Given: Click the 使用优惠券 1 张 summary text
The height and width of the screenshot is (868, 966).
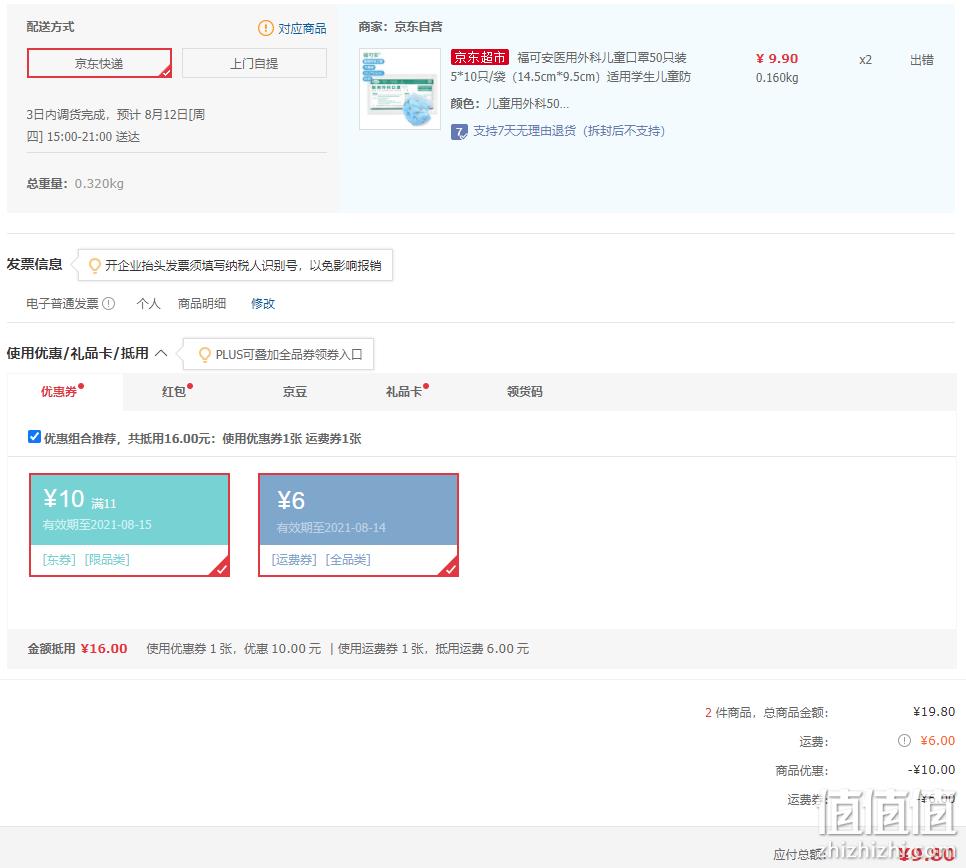Looking at the screenshot, I should coord(233,649).
